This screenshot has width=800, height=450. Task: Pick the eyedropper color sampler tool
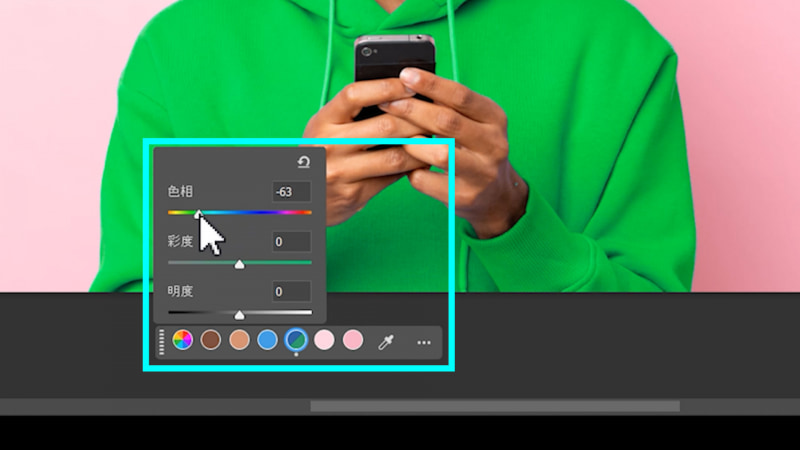coord(386,342)
